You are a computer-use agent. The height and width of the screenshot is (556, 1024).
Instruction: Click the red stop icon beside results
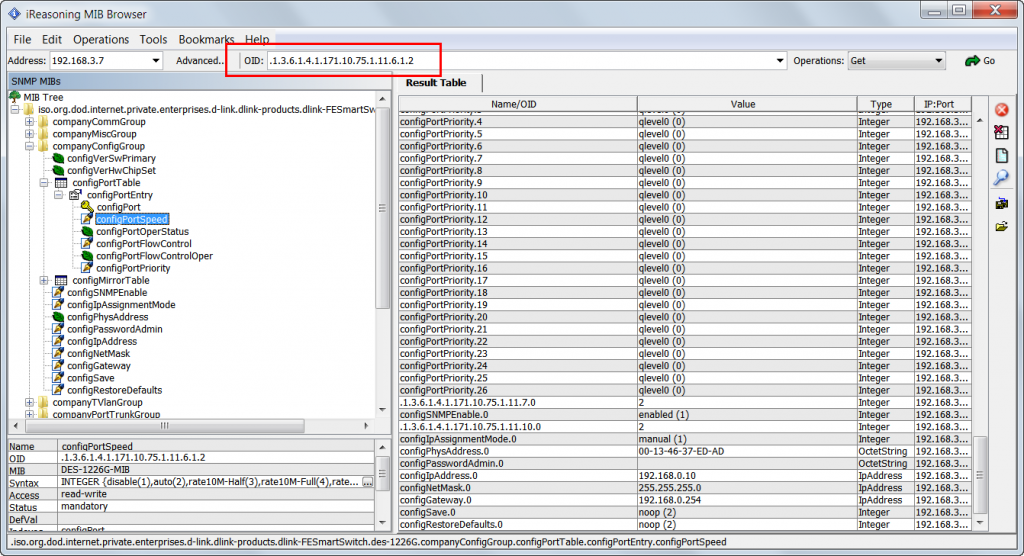tap(1001, 110)
